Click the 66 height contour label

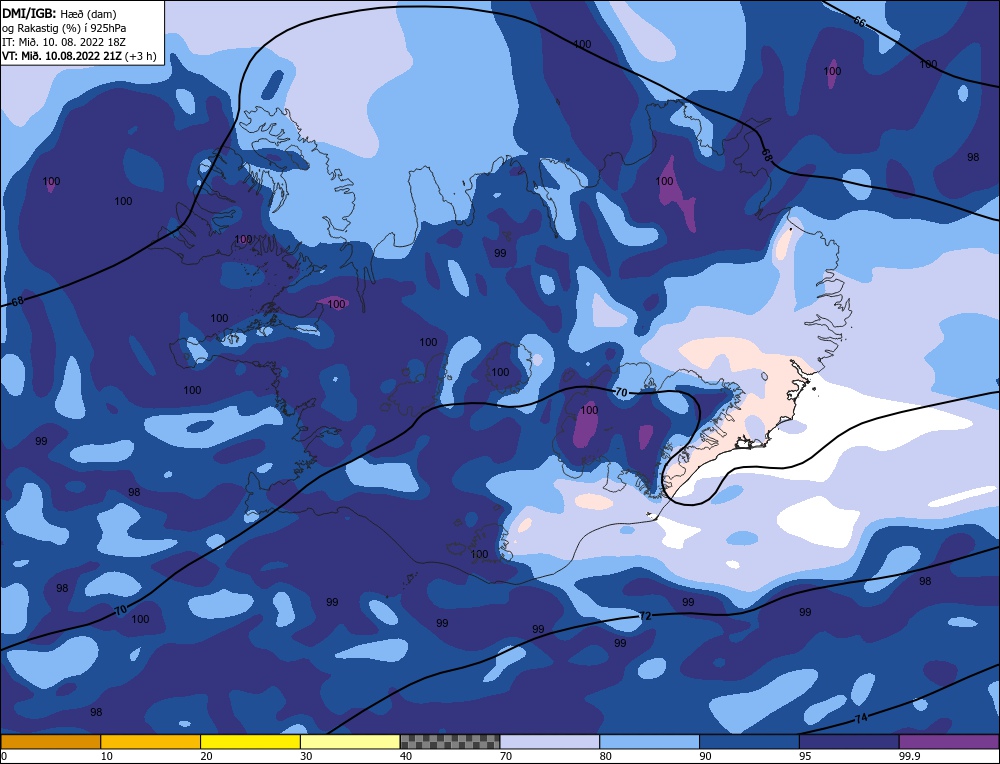tap(860, 22)
